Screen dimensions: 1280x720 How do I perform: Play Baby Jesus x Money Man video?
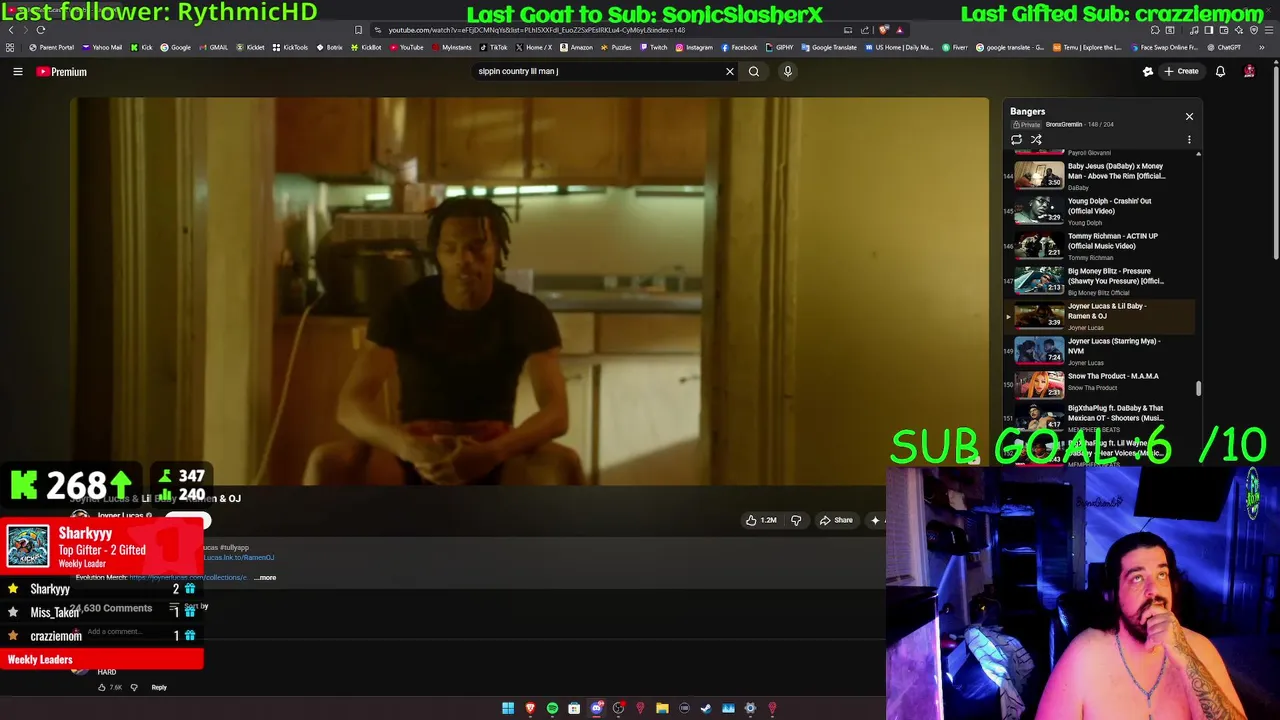pyautogui.click(x=1100, y=176)
